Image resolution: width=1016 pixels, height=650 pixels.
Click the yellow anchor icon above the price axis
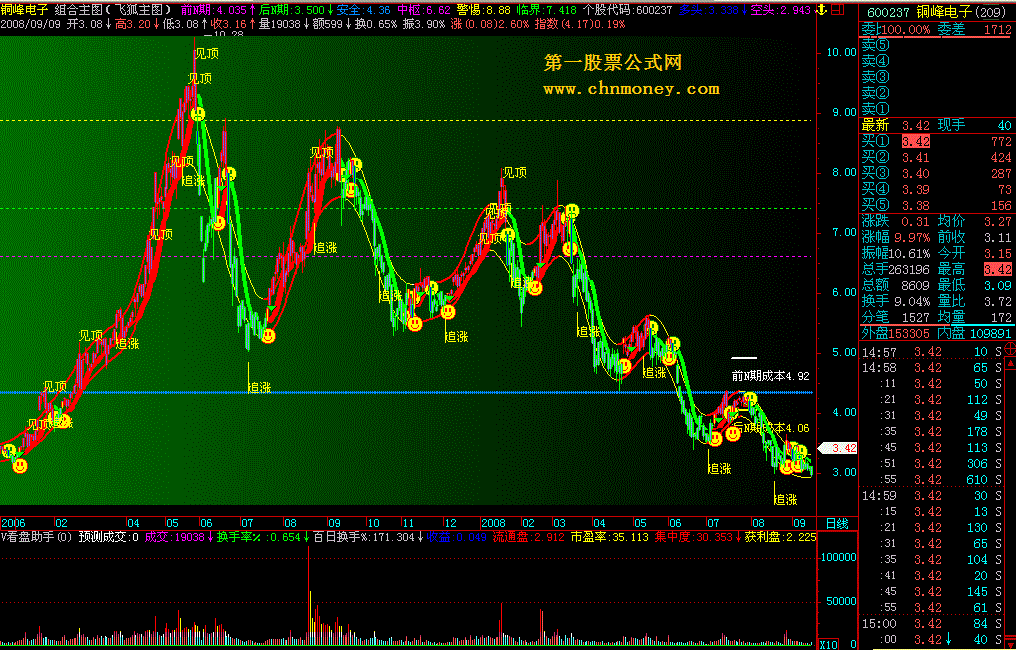tap(820, 10)
